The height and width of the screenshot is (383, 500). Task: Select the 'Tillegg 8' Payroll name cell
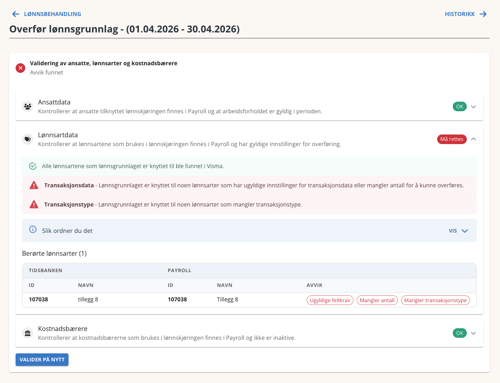coord(227,299)
